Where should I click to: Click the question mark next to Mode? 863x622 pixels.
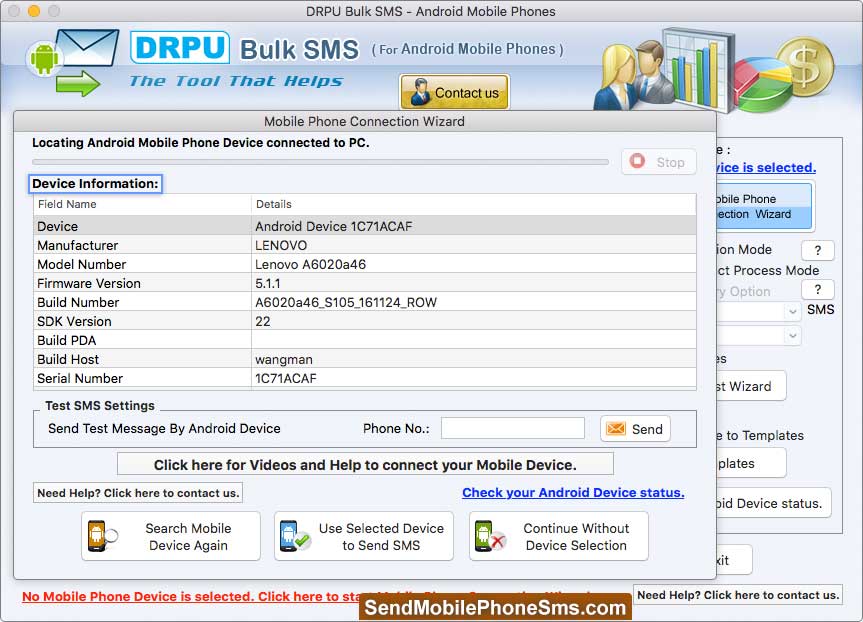tap(817, 250)
